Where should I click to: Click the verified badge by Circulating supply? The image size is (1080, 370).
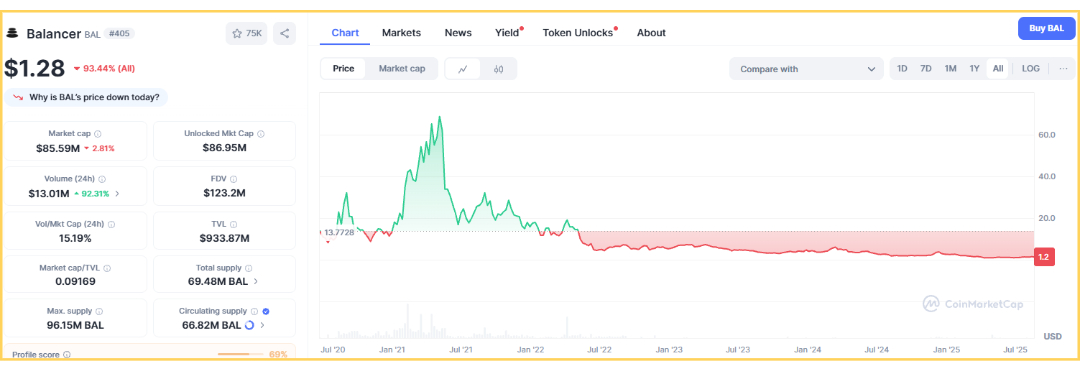pos(266,311)
